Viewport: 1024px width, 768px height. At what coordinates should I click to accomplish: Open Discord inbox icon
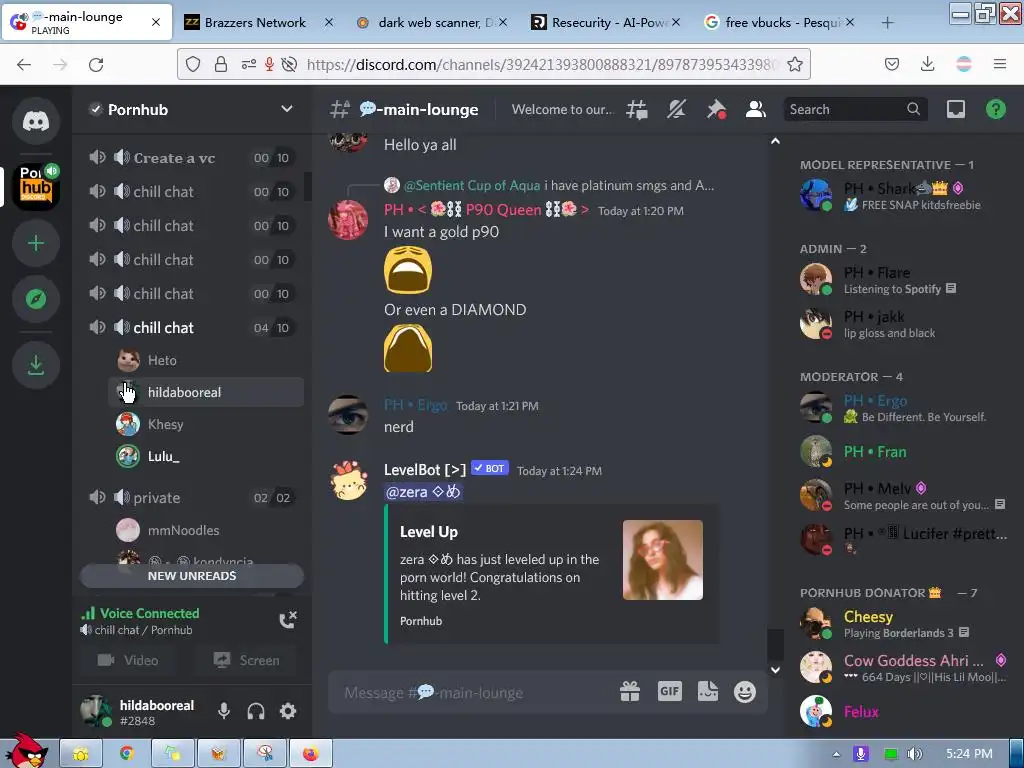pyautogui.click(x=955, y=109)
